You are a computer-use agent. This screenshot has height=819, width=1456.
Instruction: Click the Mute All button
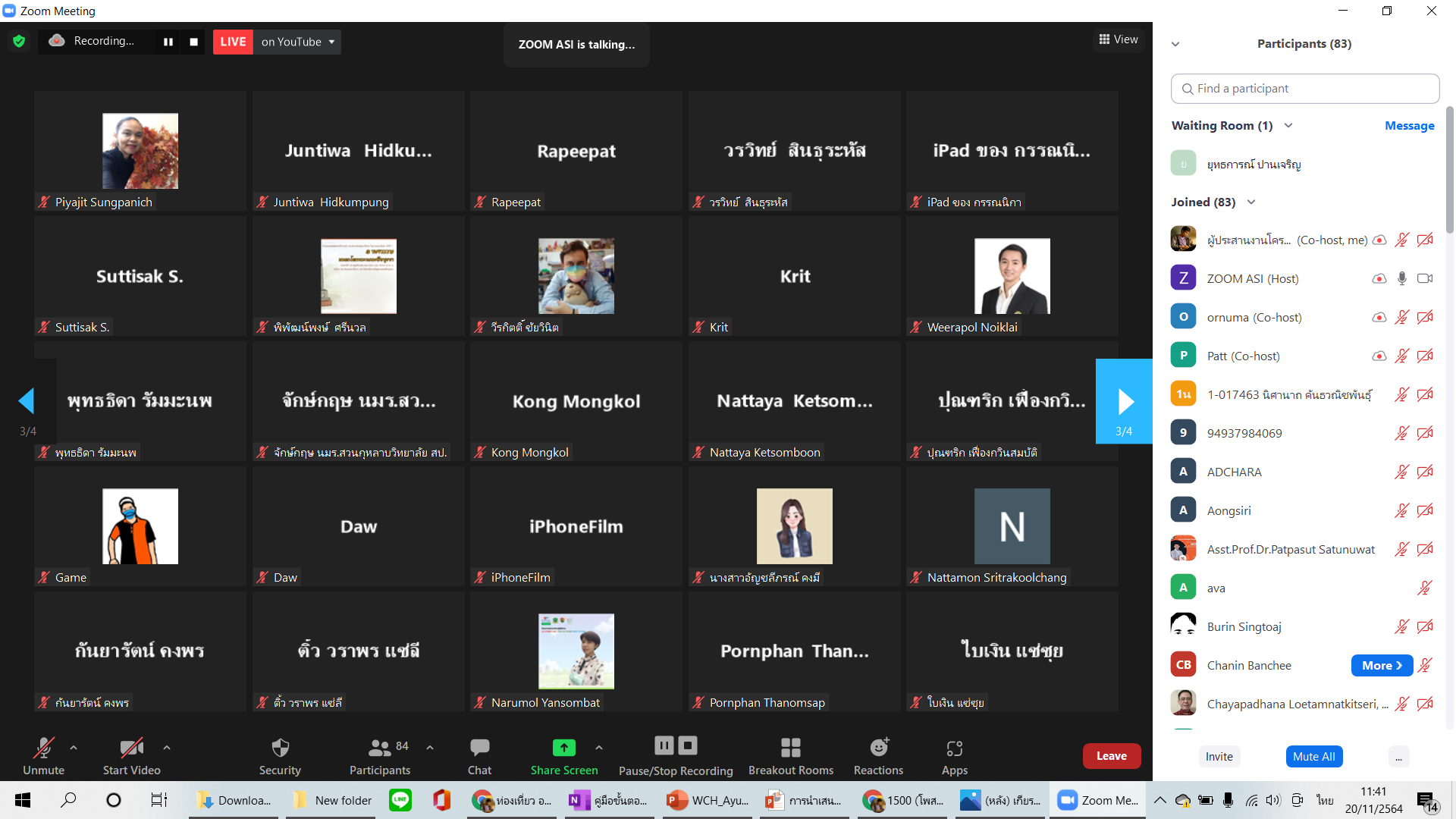[x=1314, y=757]
